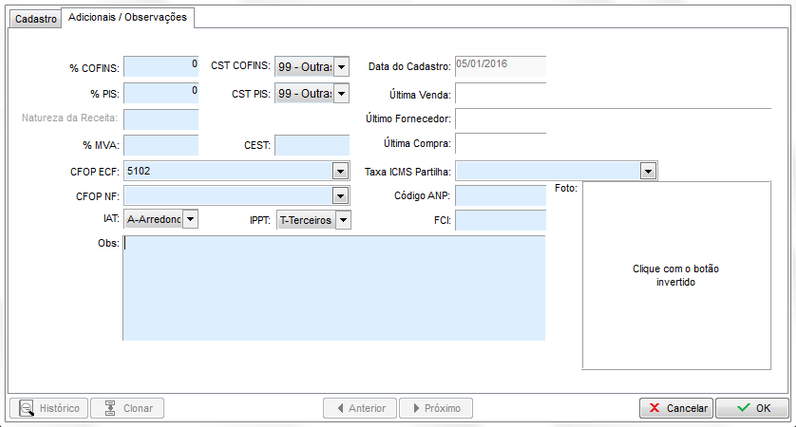Confirm with the OK button
Viewport: 796px width, 427px height.
tap(751, 408)
